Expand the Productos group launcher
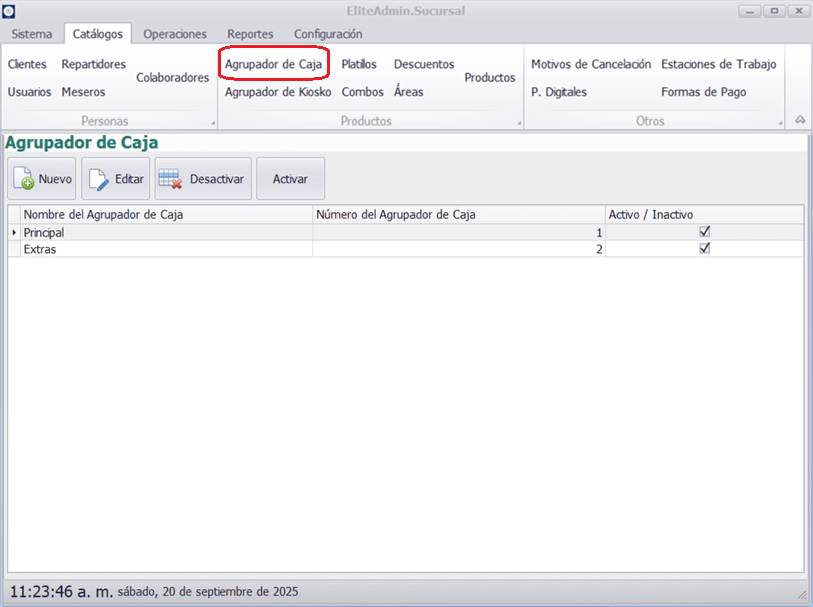The width and height of the screenshot is (813, 607). (x=519, y=124)
